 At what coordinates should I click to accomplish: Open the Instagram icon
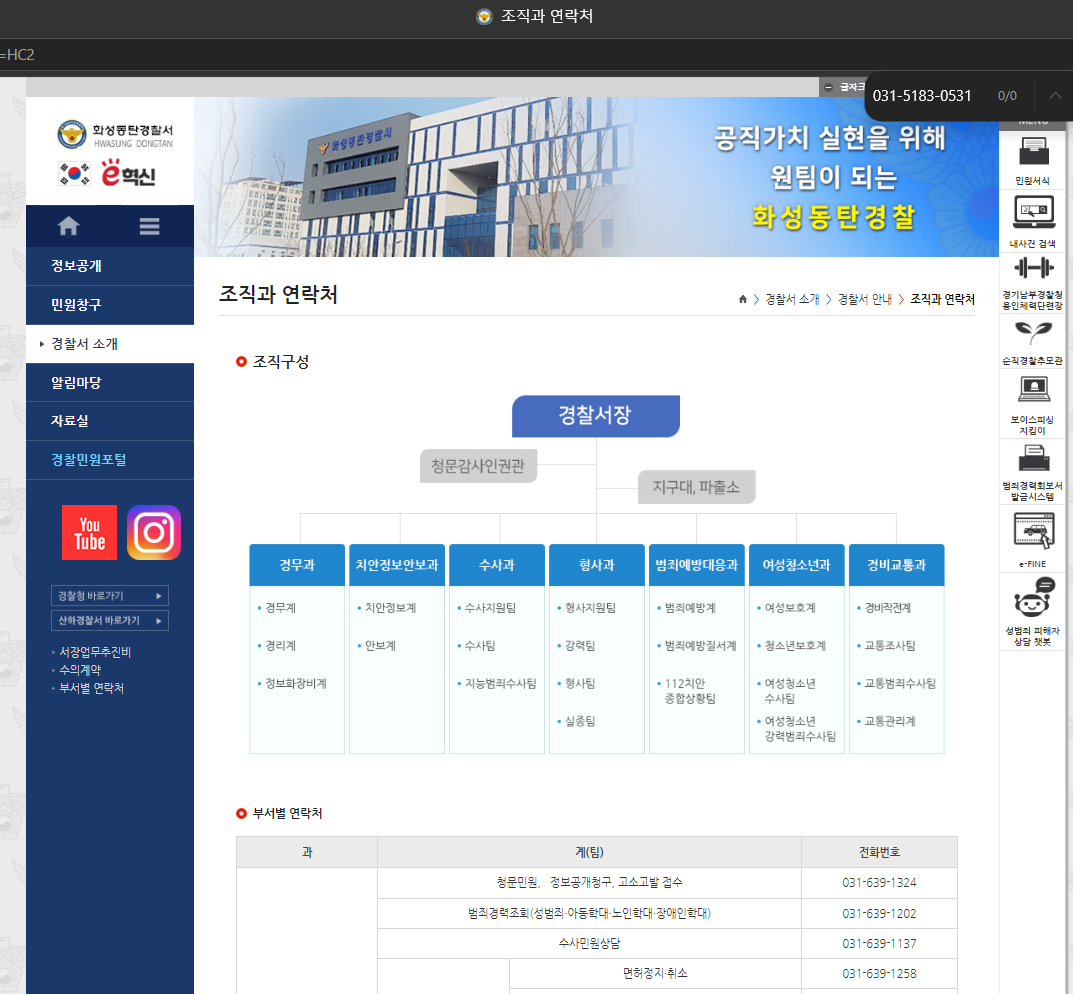(x=154, y=532)
